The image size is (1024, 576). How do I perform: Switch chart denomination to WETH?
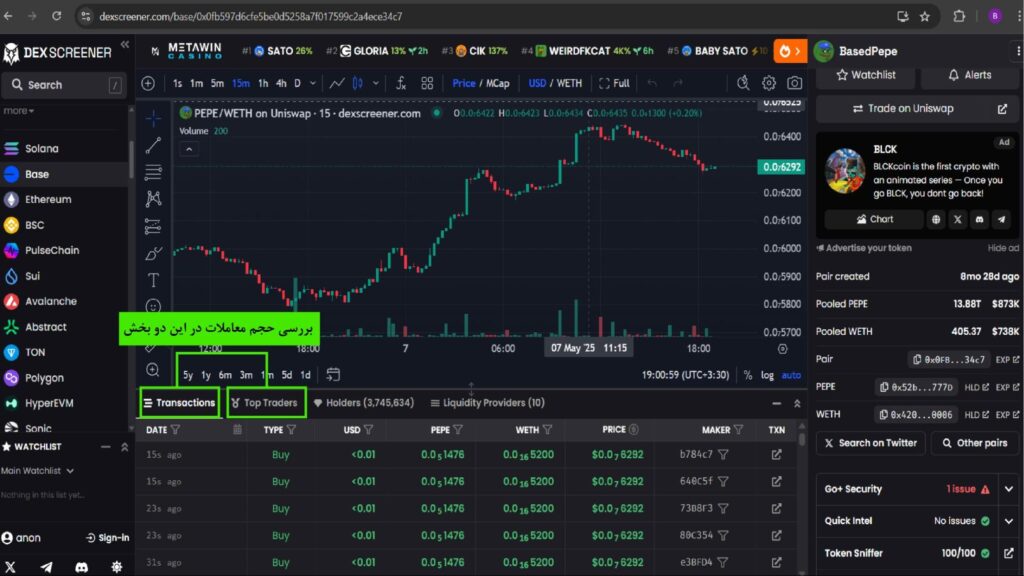pos(569,84)
